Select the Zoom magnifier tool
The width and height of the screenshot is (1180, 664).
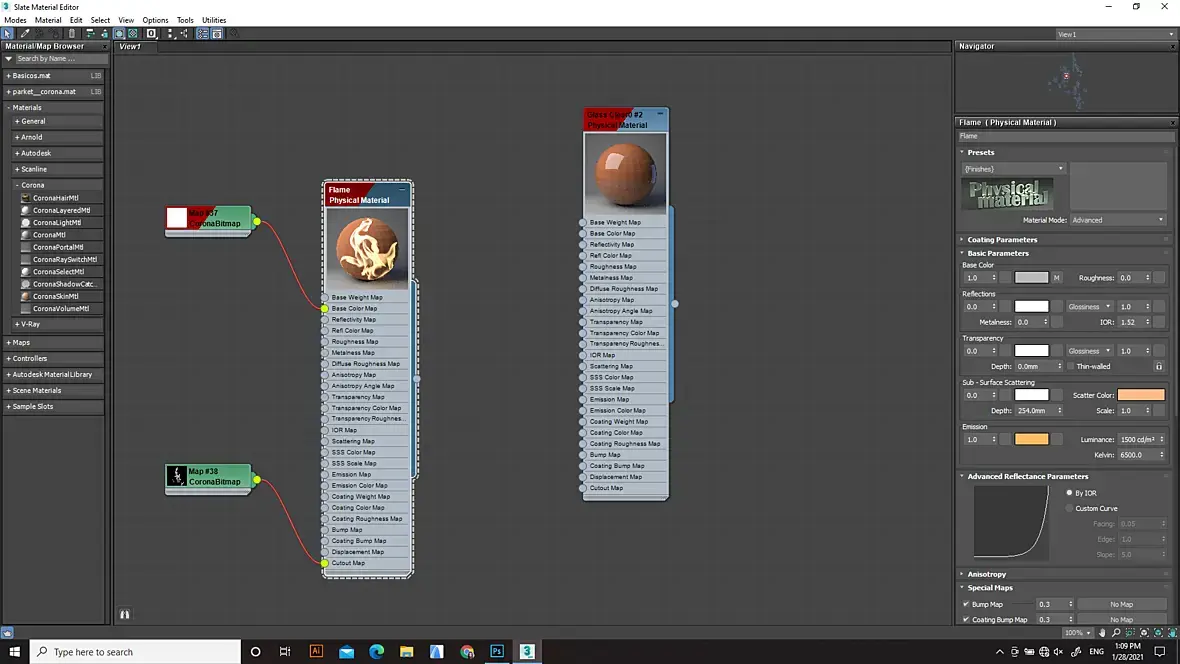[1116, 632]
